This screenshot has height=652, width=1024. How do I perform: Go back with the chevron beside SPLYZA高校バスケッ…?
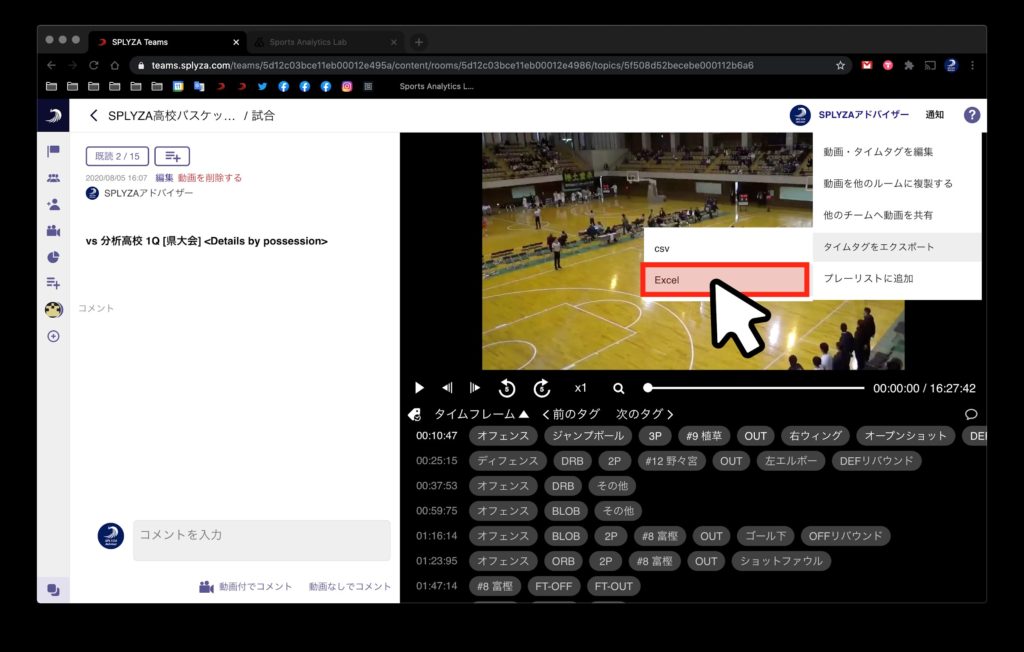(x=93, y=116)
